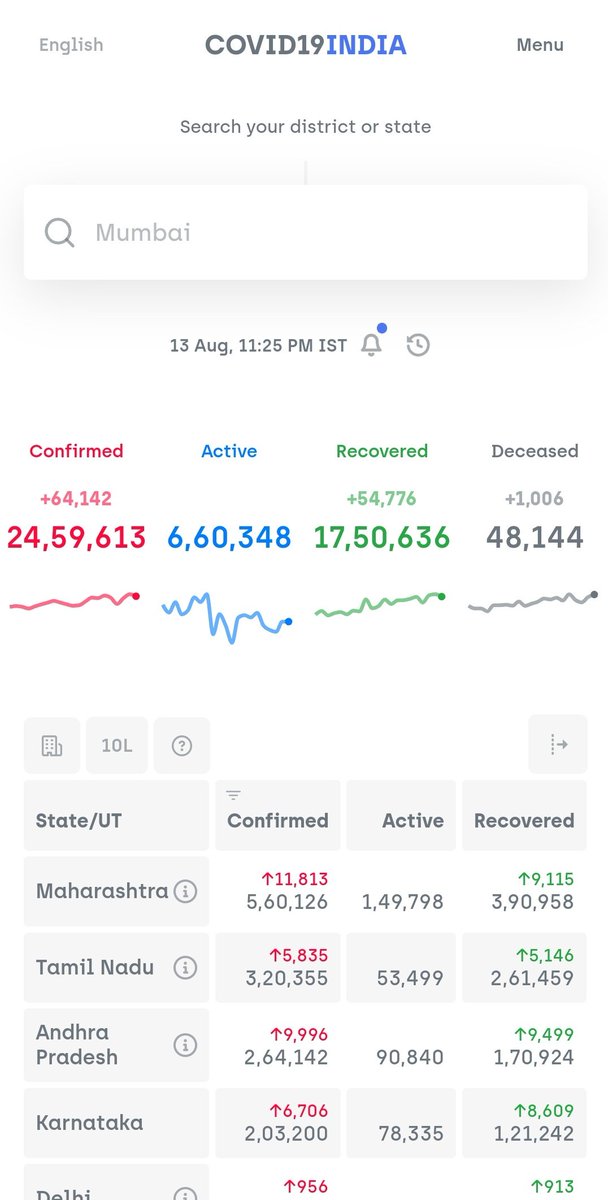Screen dimensions: 608x1200
Task: Open the table help question icon
Action: point(182,745)
